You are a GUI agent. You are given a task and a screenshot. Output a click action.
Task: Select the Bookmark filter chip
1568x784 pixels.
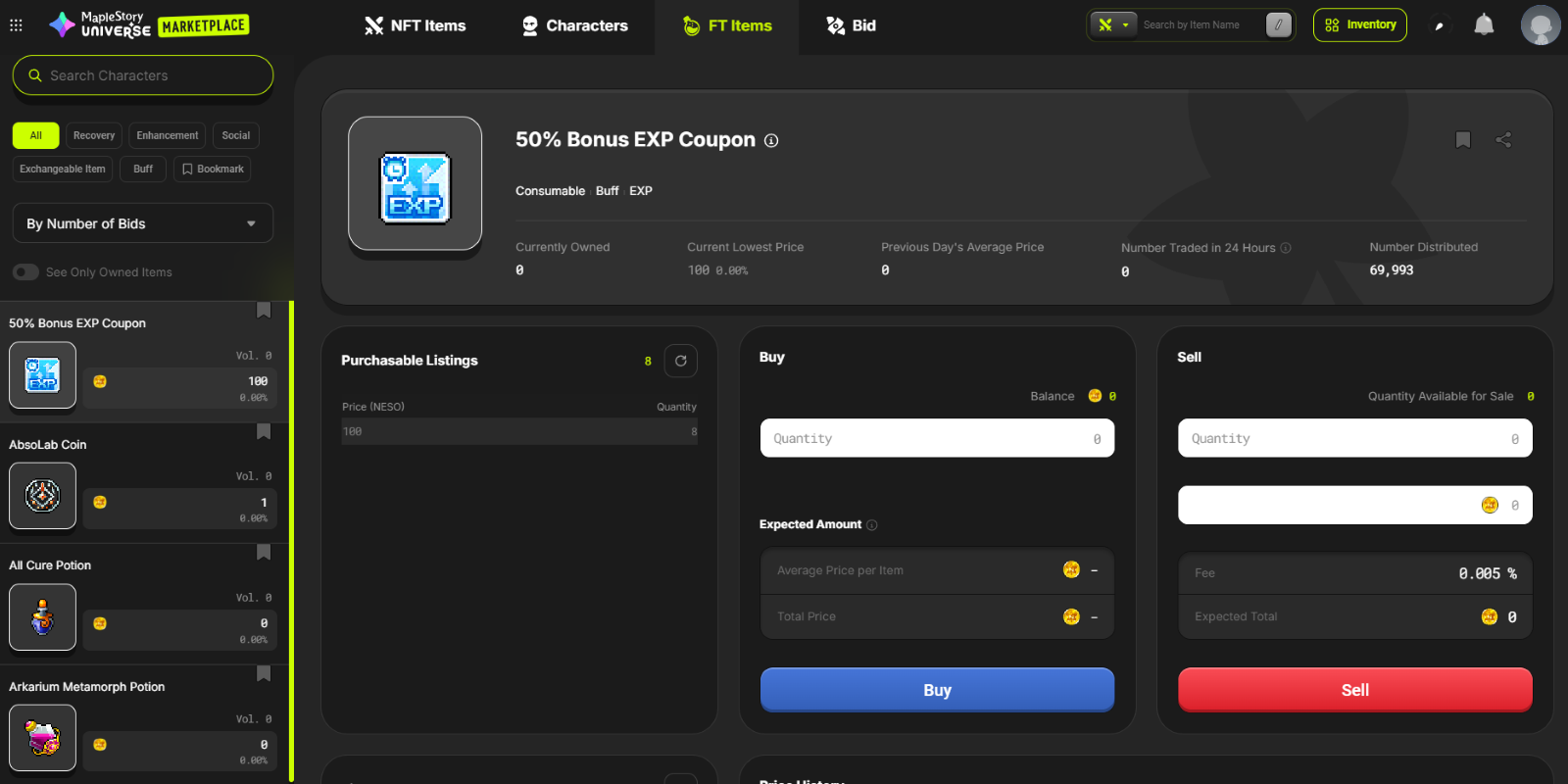coord(213,170)
